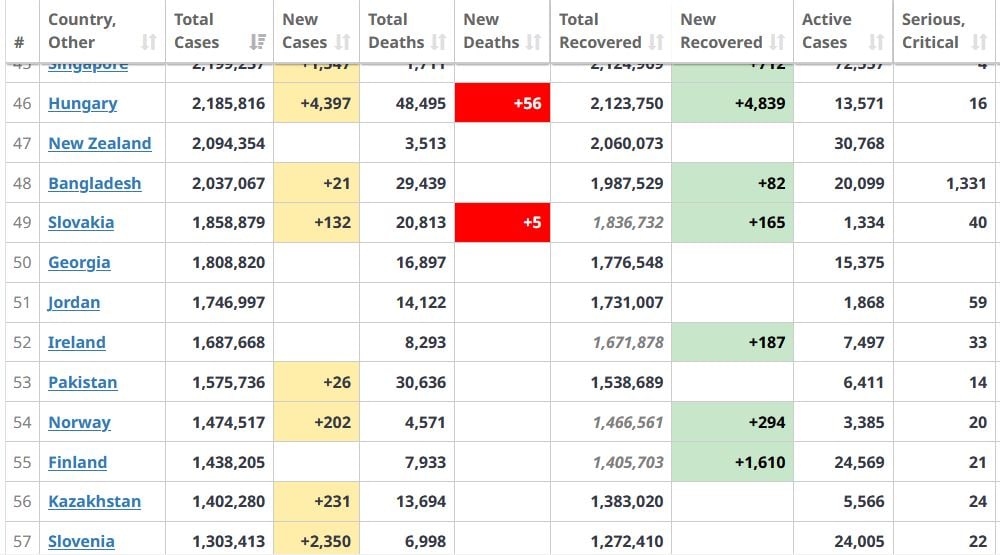
Task: Select Norway's +294 new recovered cell
Action: coord(732,422)
